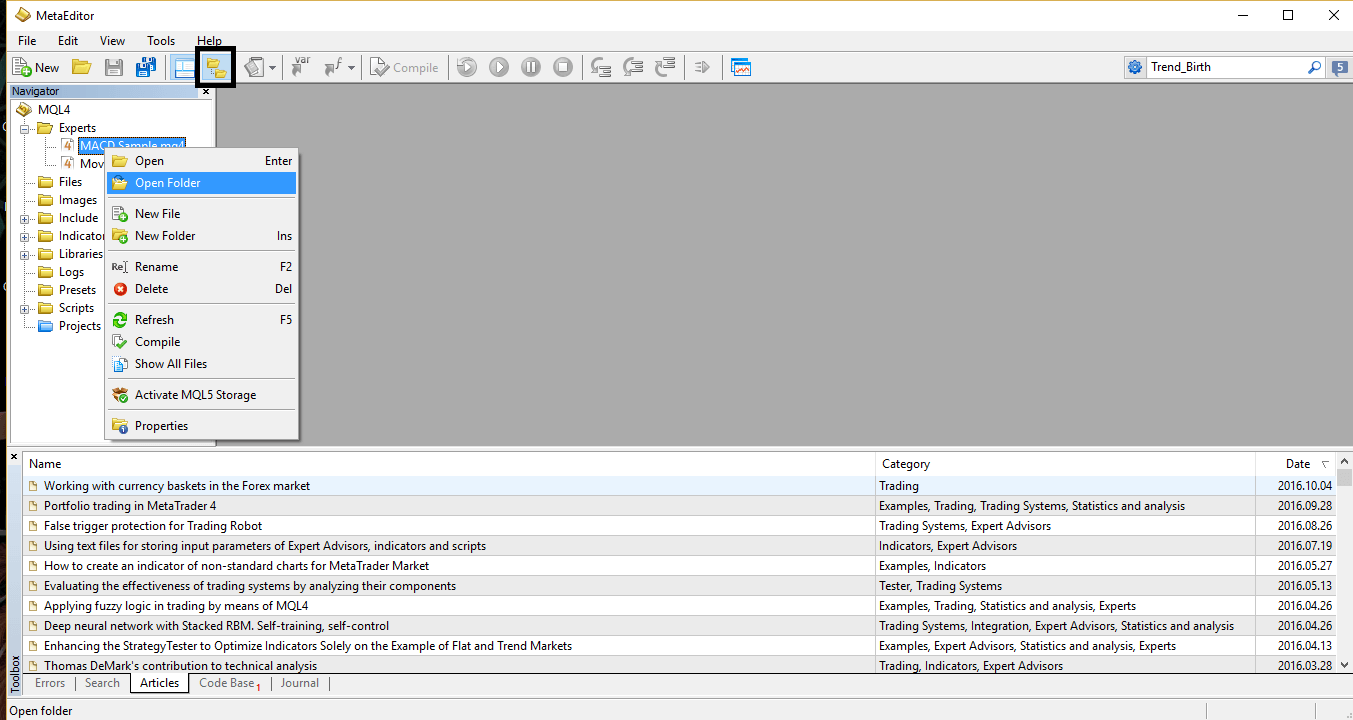The width and height of the screenshot is (1353, 720).
Task: Click the restart debugging icon
Action: (467, 67)
